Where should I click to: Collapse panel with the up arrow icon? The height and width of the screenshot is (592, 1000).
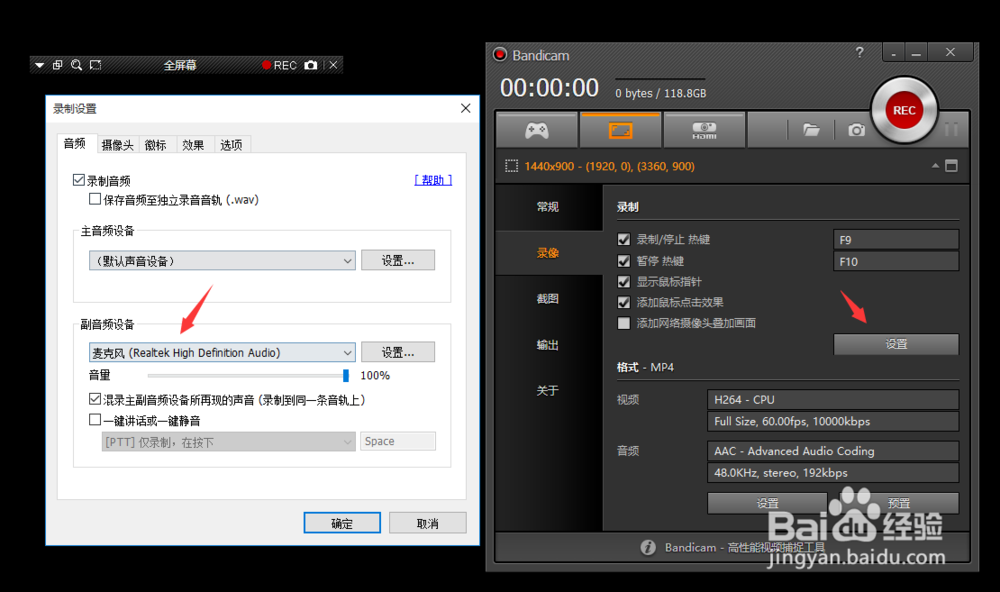(x=935, y=166)
